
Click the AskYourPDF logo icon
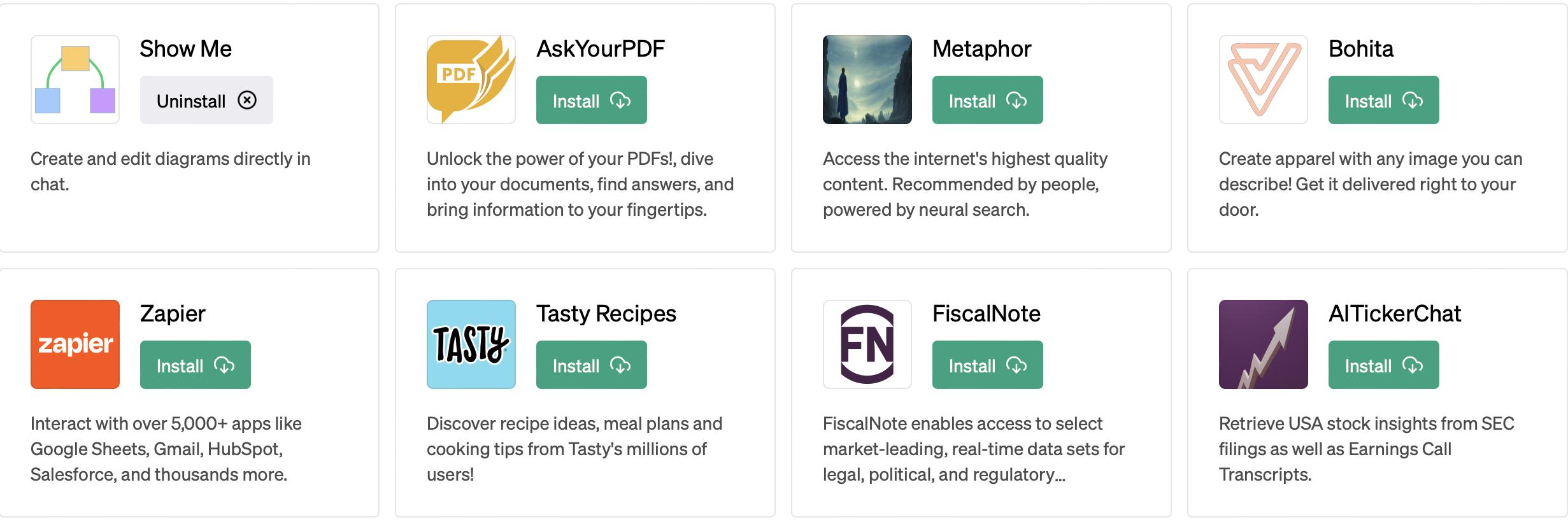pyautogui.click(x=471, y=80)
